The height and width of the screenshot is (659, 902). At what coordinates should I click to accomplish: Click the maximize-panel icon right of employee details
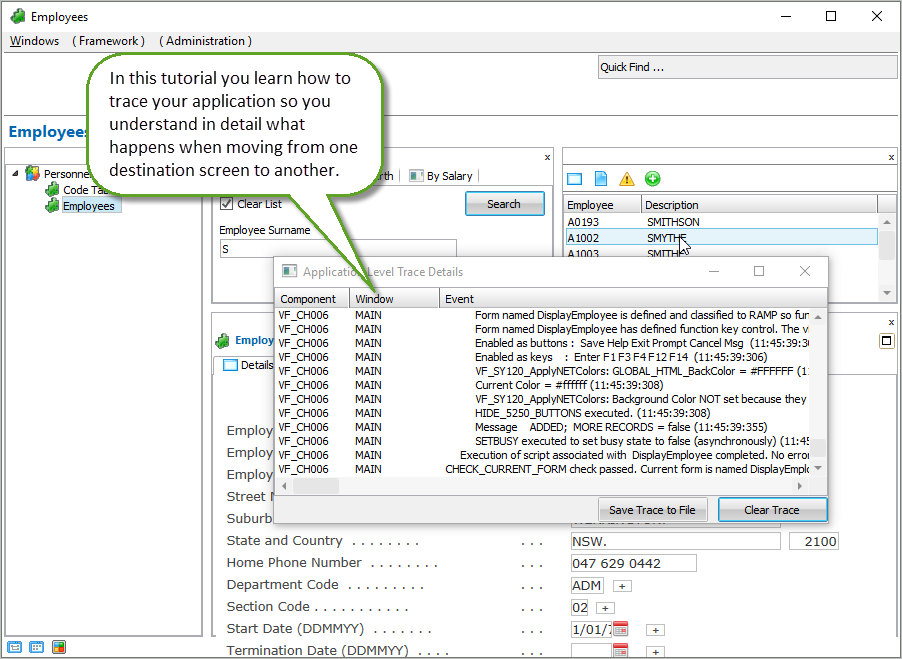click(886, 341)
